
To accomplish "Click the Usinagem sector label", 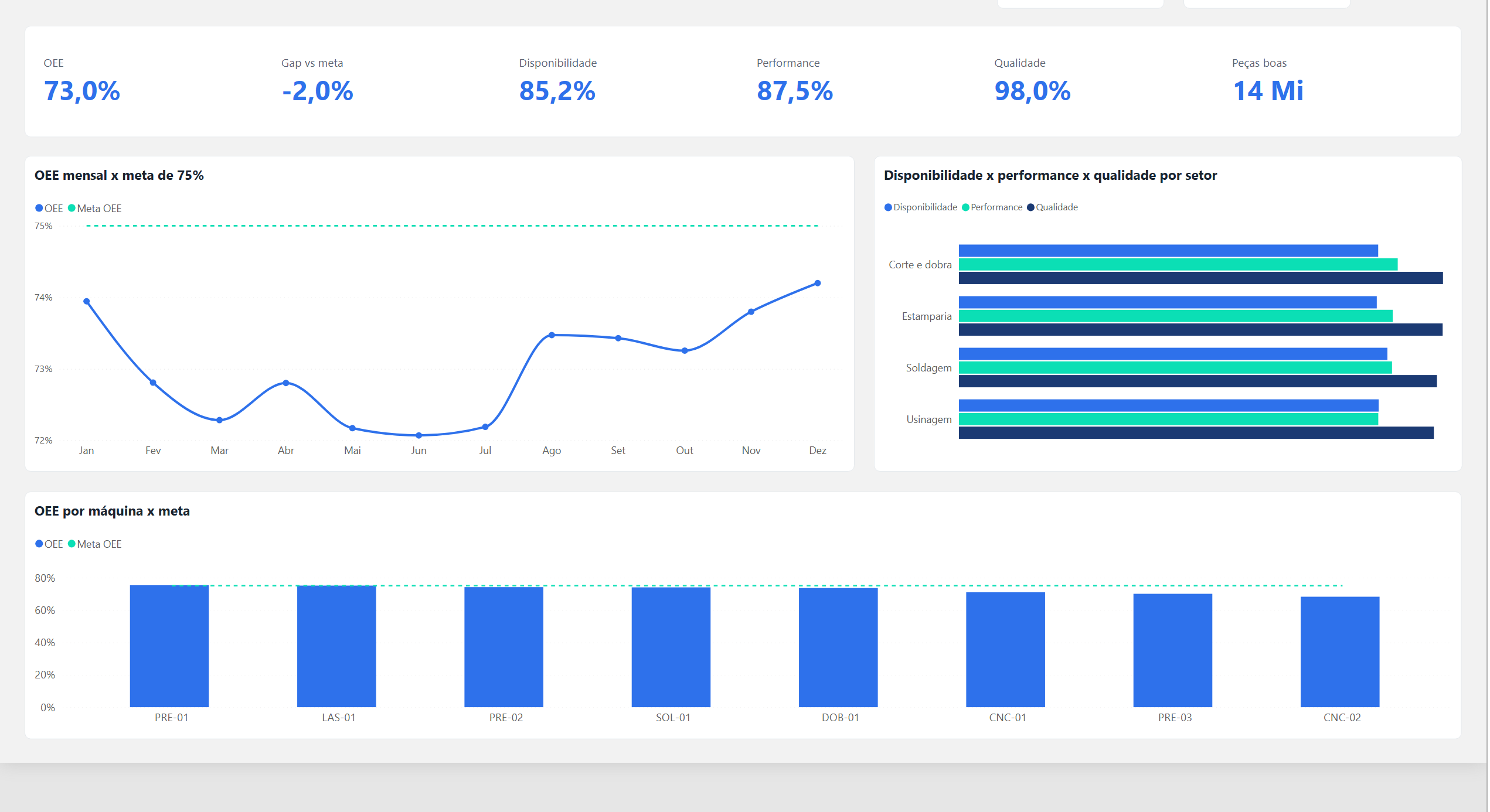I will (928, 419).
